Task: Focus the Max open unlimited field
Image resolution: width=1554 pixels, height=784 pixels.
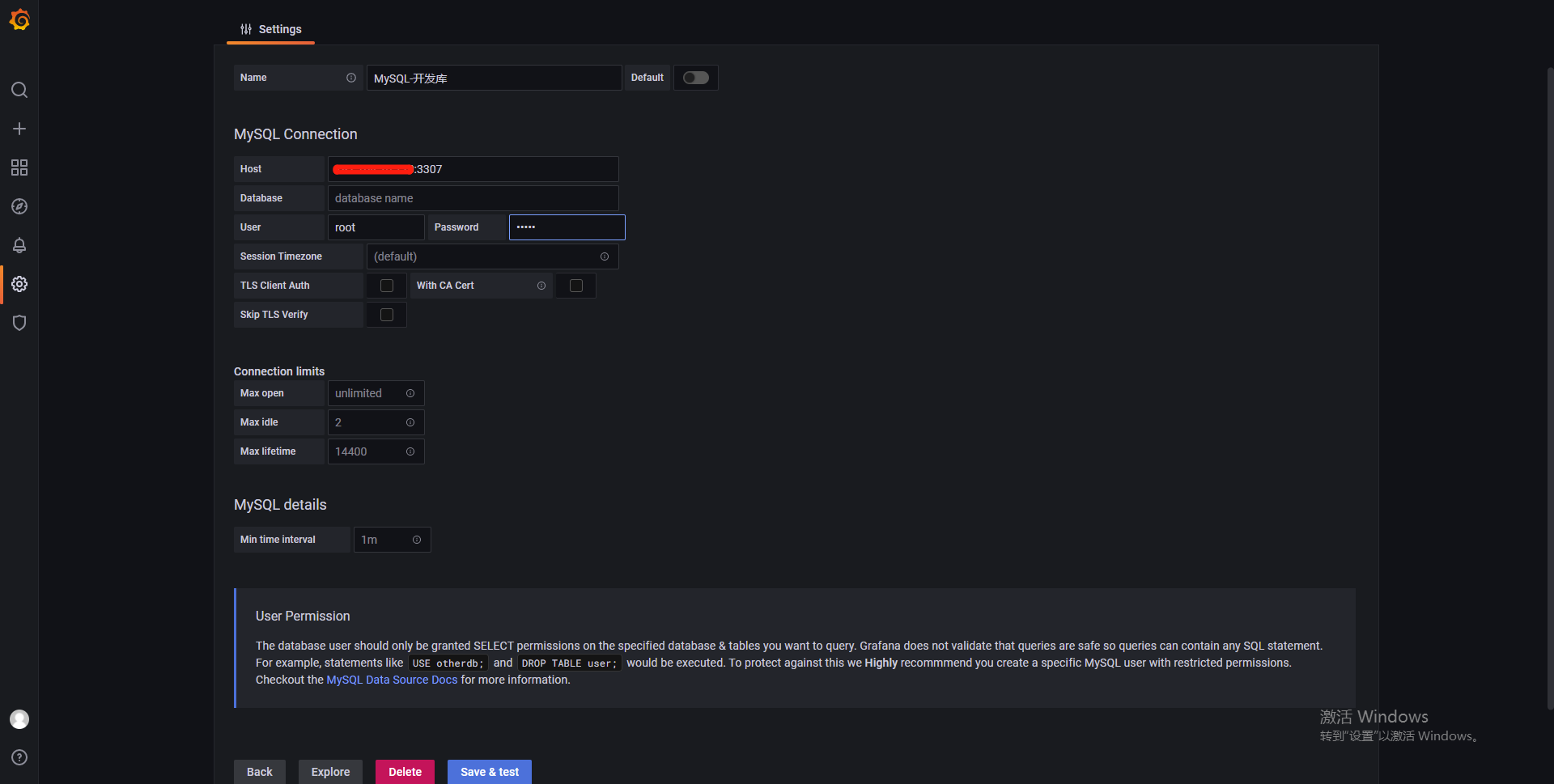Action: point(376,393)
